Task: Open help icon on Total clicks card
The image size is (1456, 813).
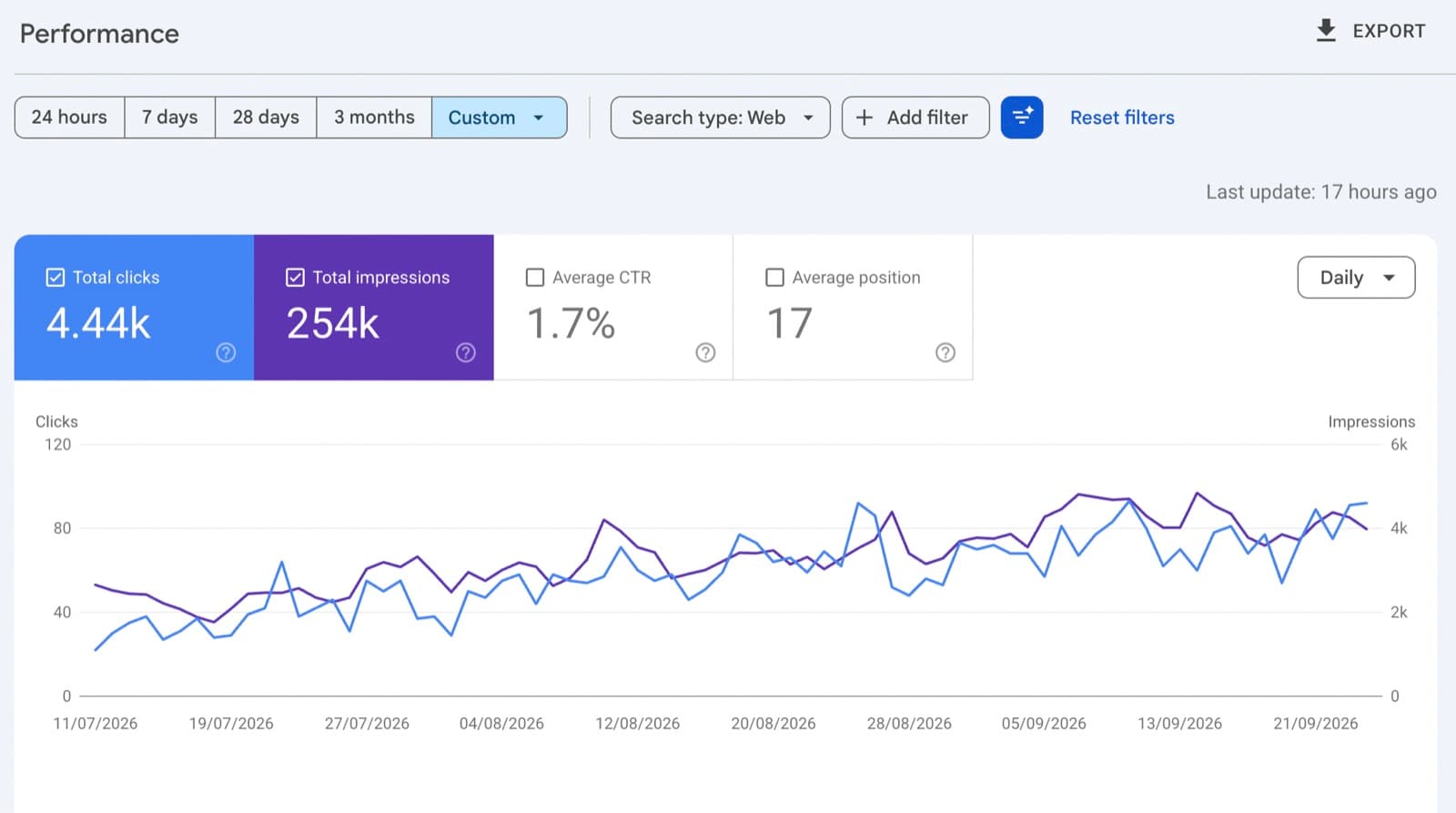Action: (x=226, y=352)
